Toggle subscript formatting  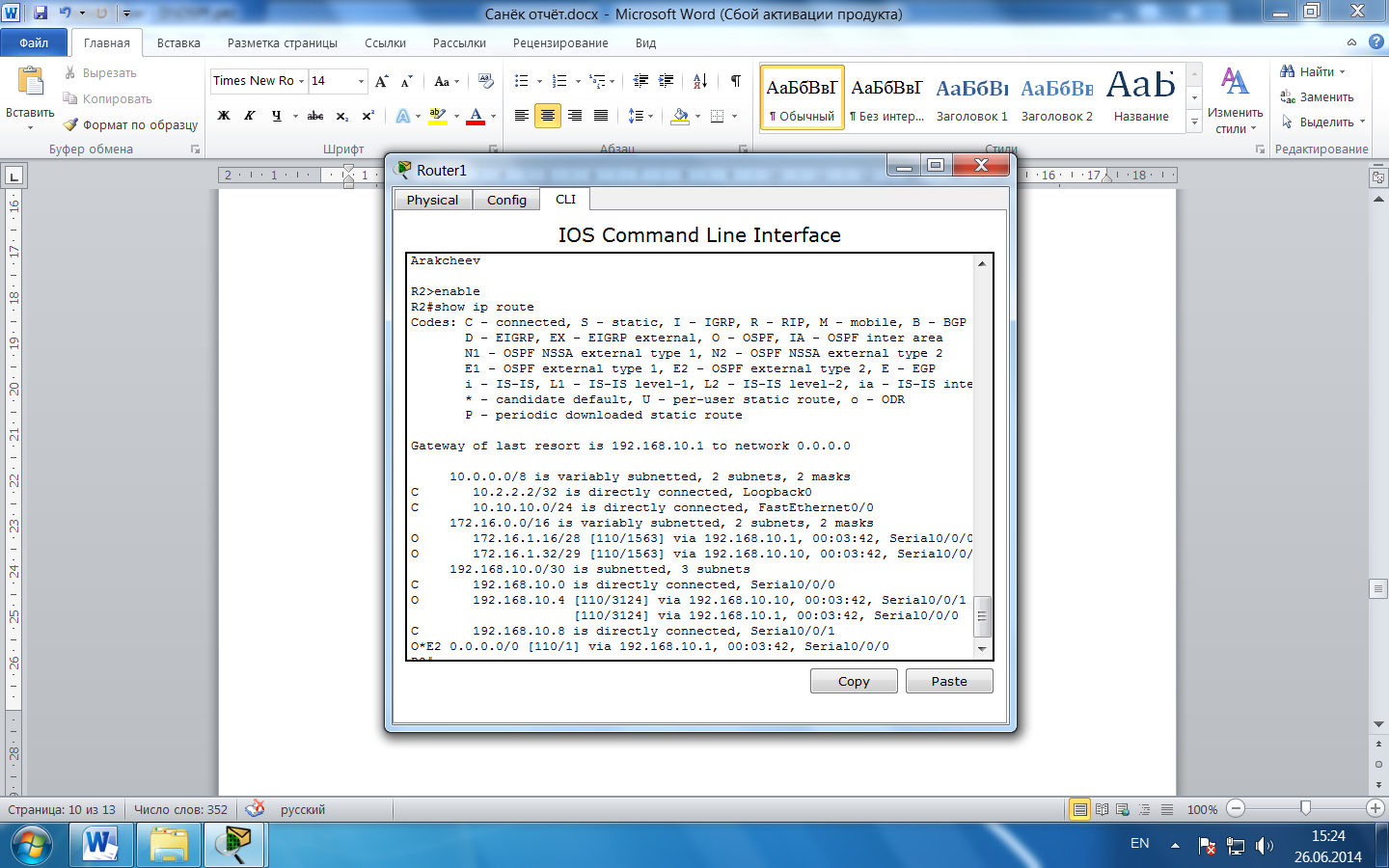click(x=342, y=116)
